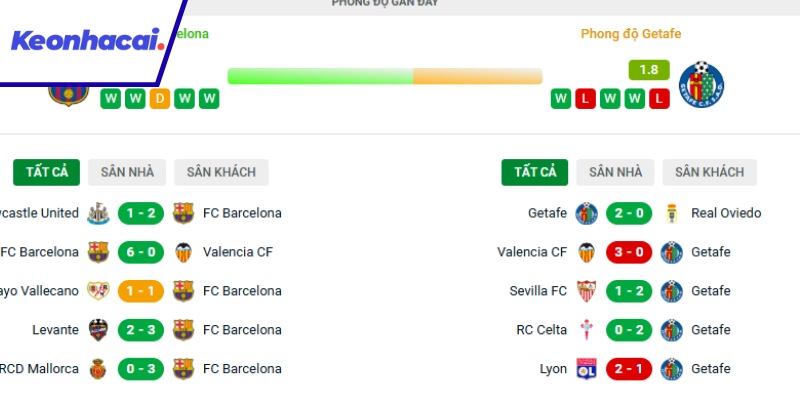Click the Sevilla FC crest icon
Screen dimensions: 800x400
click(x=586, y=291)
